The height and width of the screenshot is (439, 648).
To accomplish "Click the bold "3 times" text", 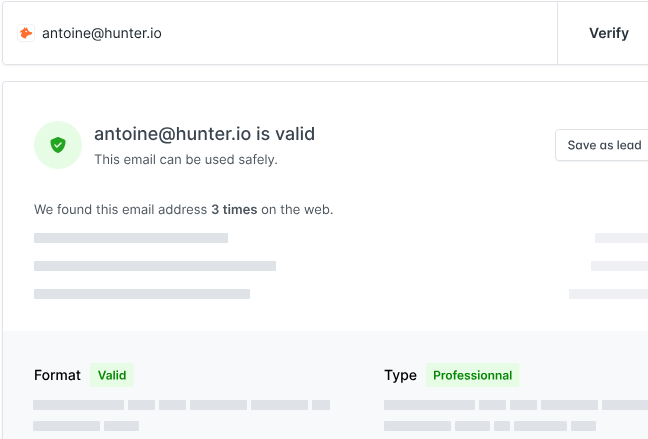I will tap(234, 210).
